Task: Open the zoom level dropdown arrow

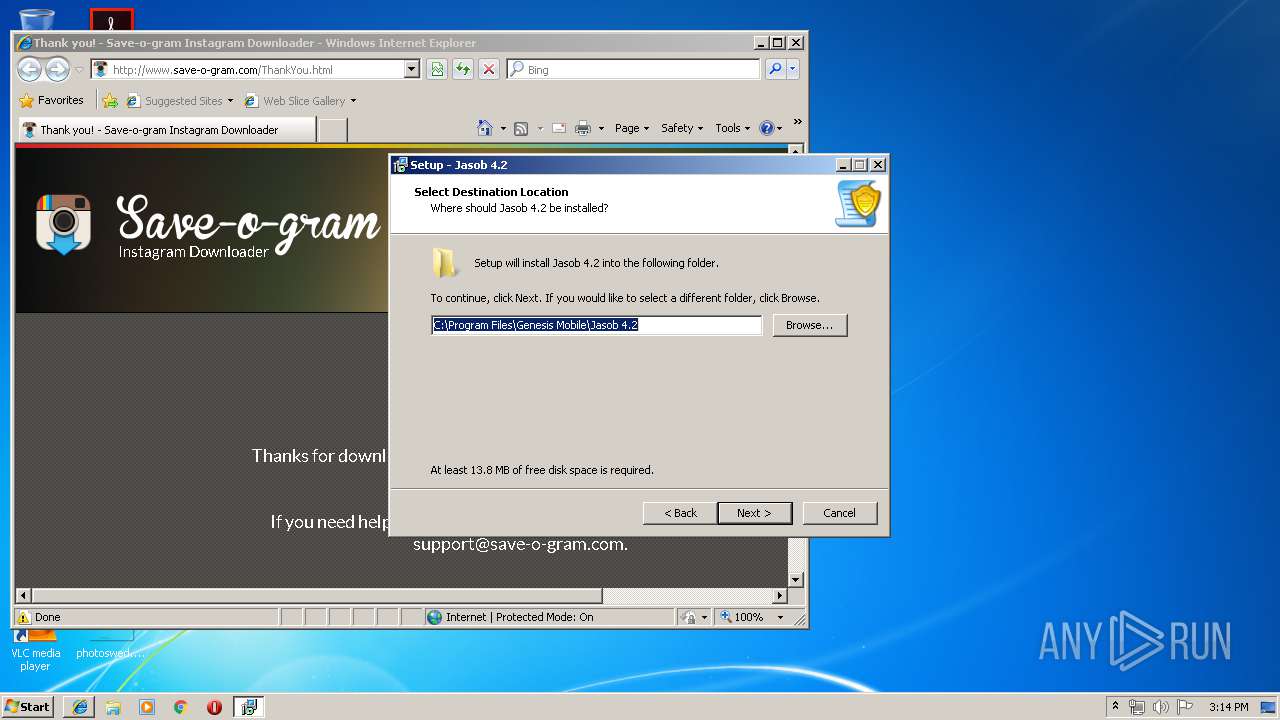Action: (781, 617)
